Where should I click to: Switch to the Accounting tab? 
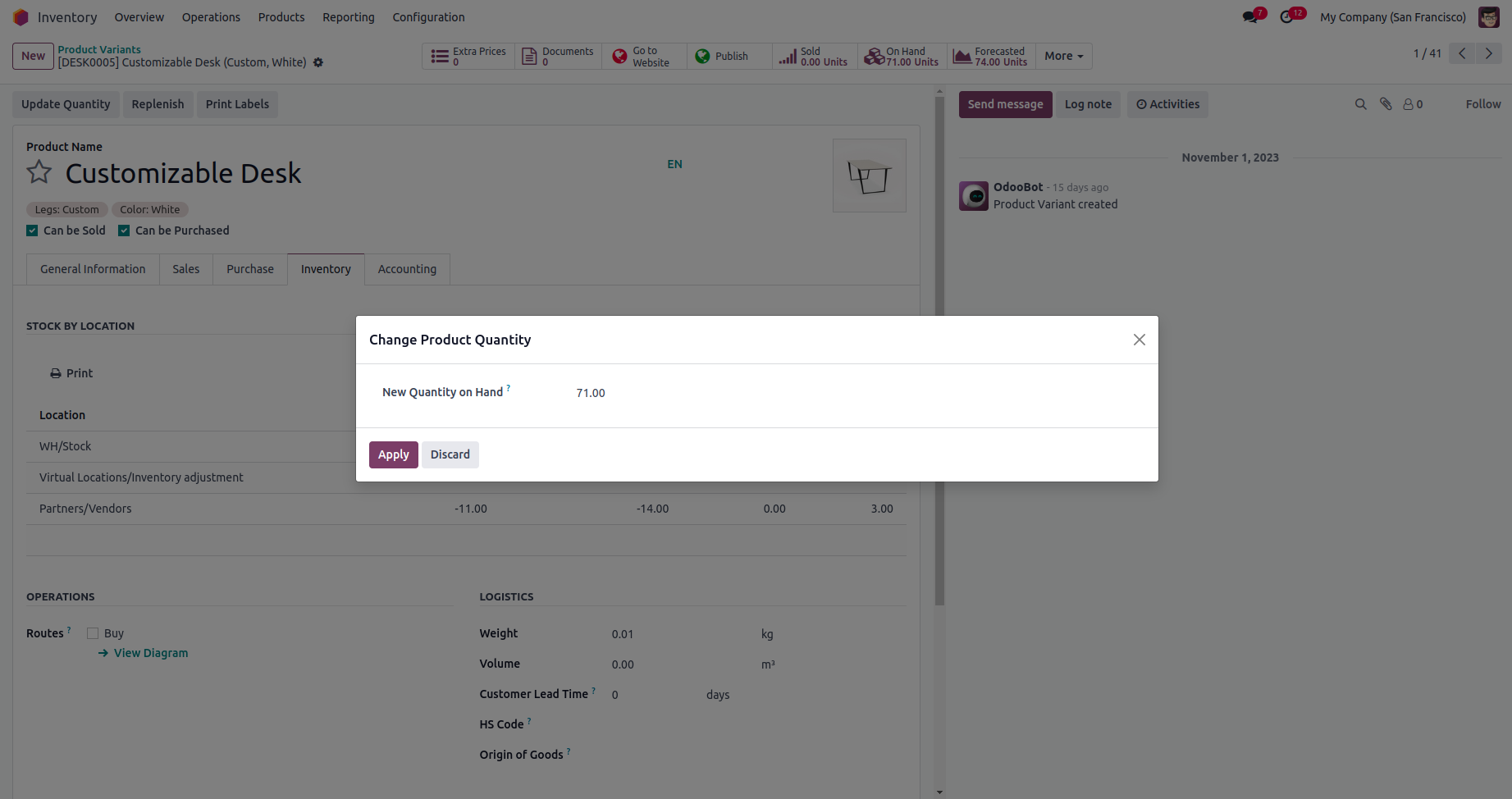point(407,269)
